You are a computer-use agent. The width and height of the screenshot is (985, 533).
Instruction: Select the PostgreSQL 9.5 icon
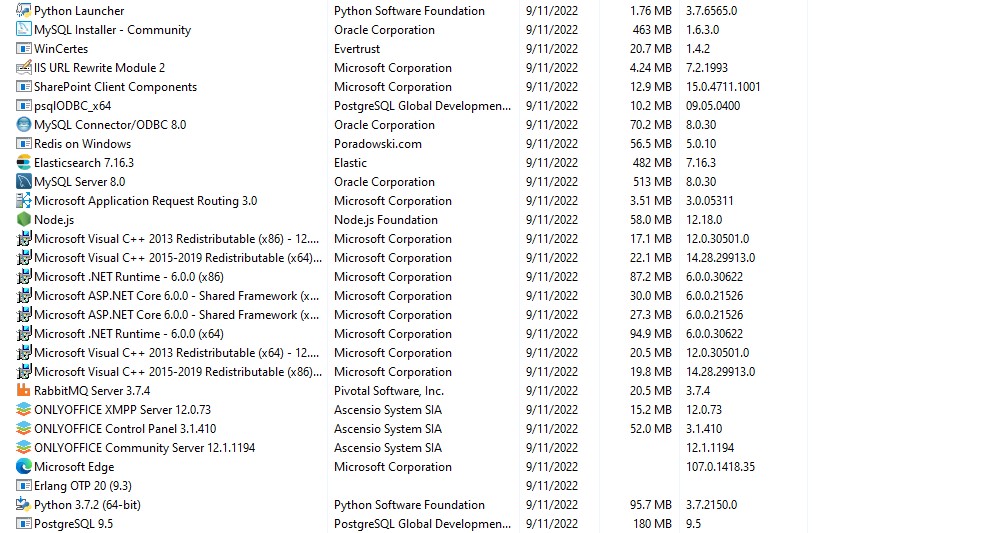pyautogui.click(x=23, y=524)
